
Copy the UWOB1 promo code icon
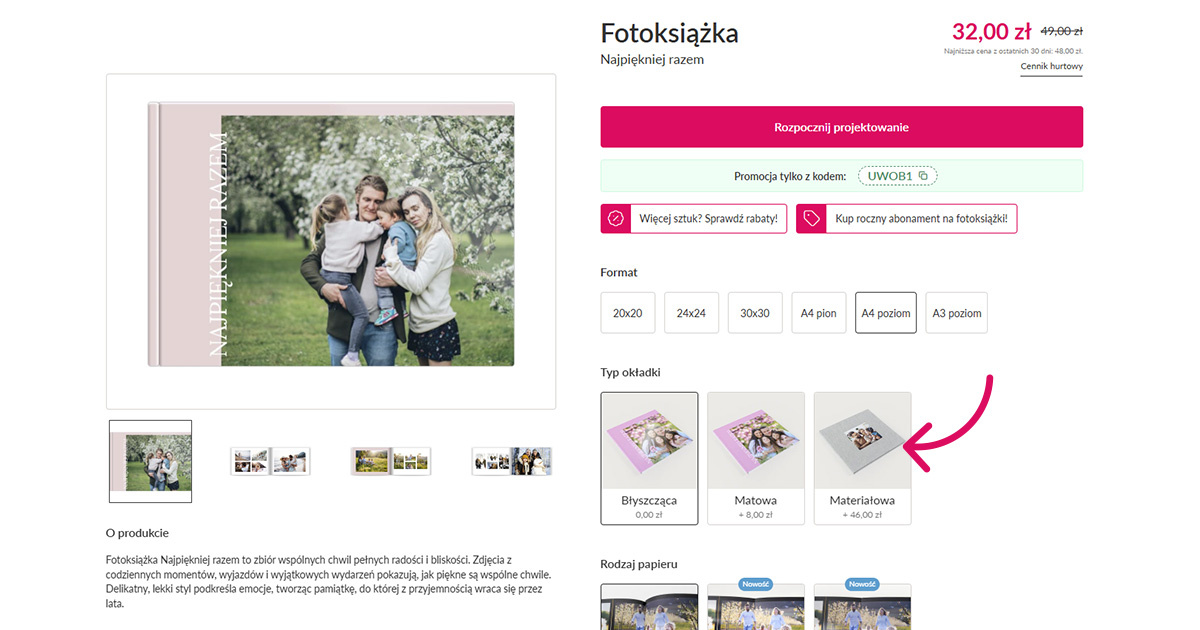(923, 176)
